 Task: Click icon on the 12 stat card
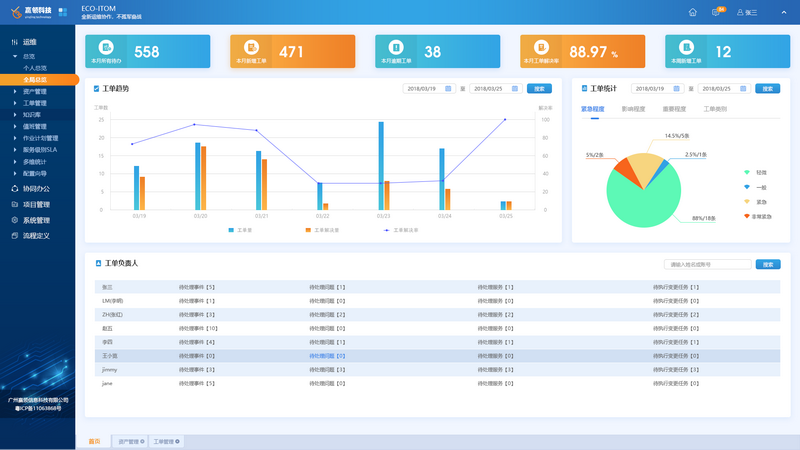click(x=686, y=47)
